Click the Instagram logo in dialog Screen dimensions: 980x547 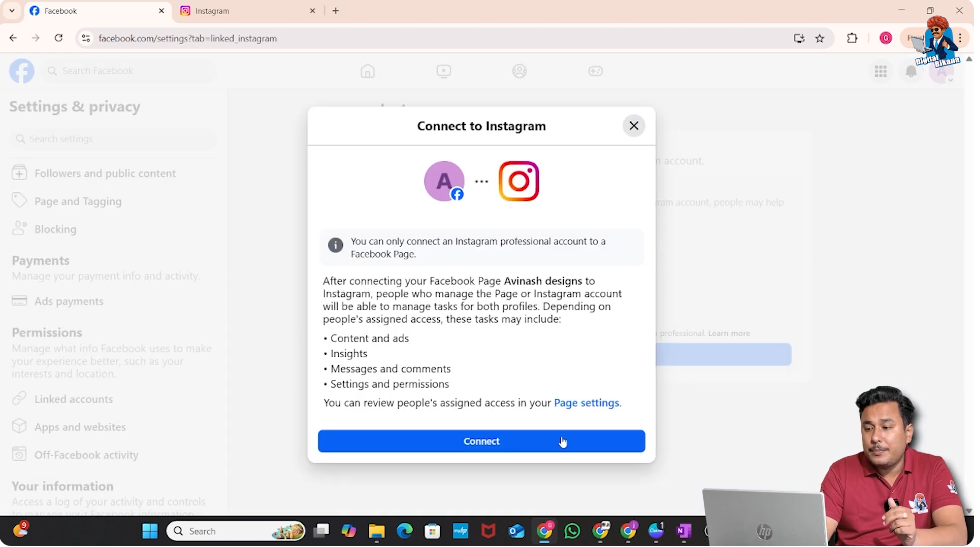pos(519,181)
